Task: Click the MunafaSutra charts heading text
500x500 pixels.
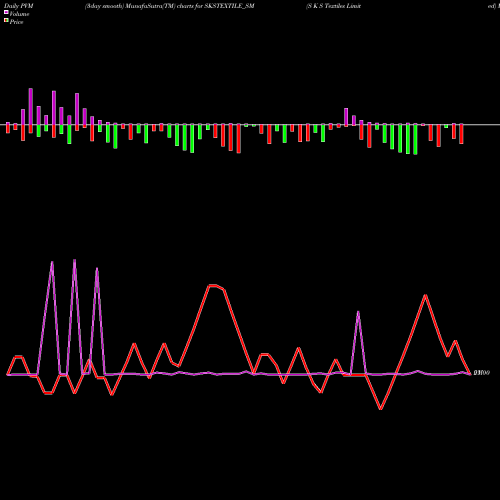Action: [x=169, y=6]
